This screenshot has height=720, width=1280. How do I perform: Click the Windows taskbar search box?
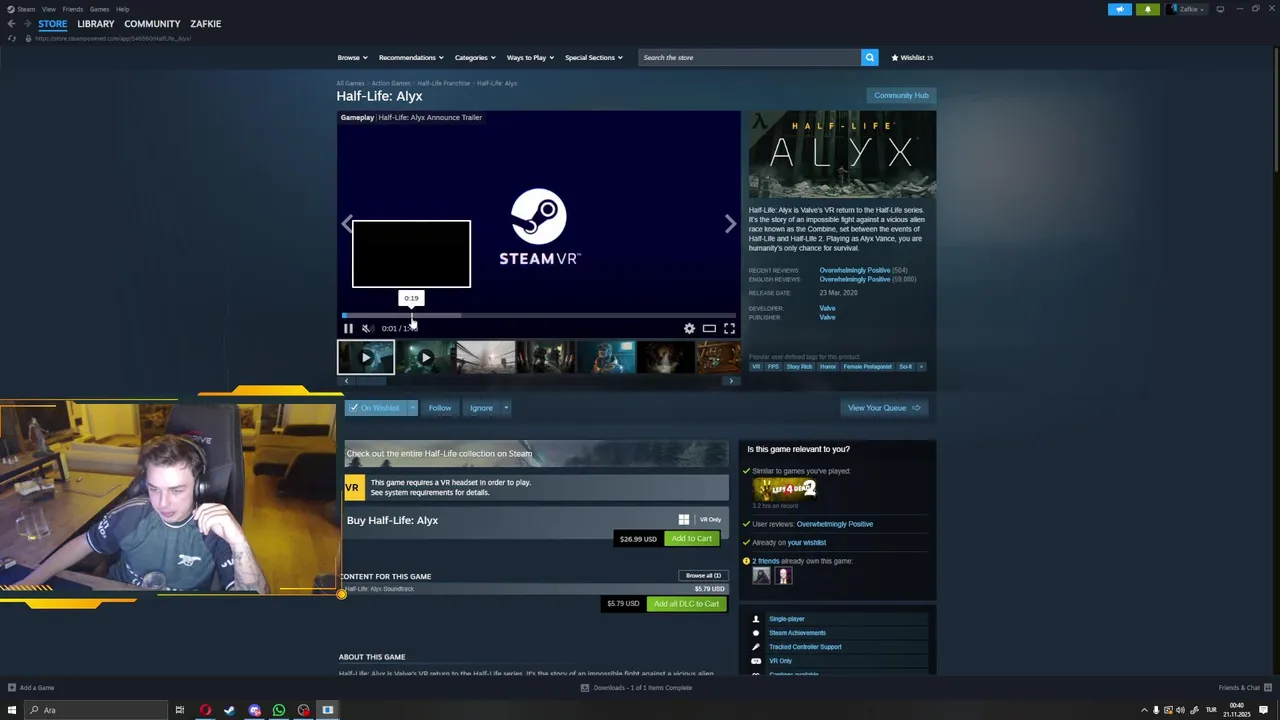[x=96, y=710]
